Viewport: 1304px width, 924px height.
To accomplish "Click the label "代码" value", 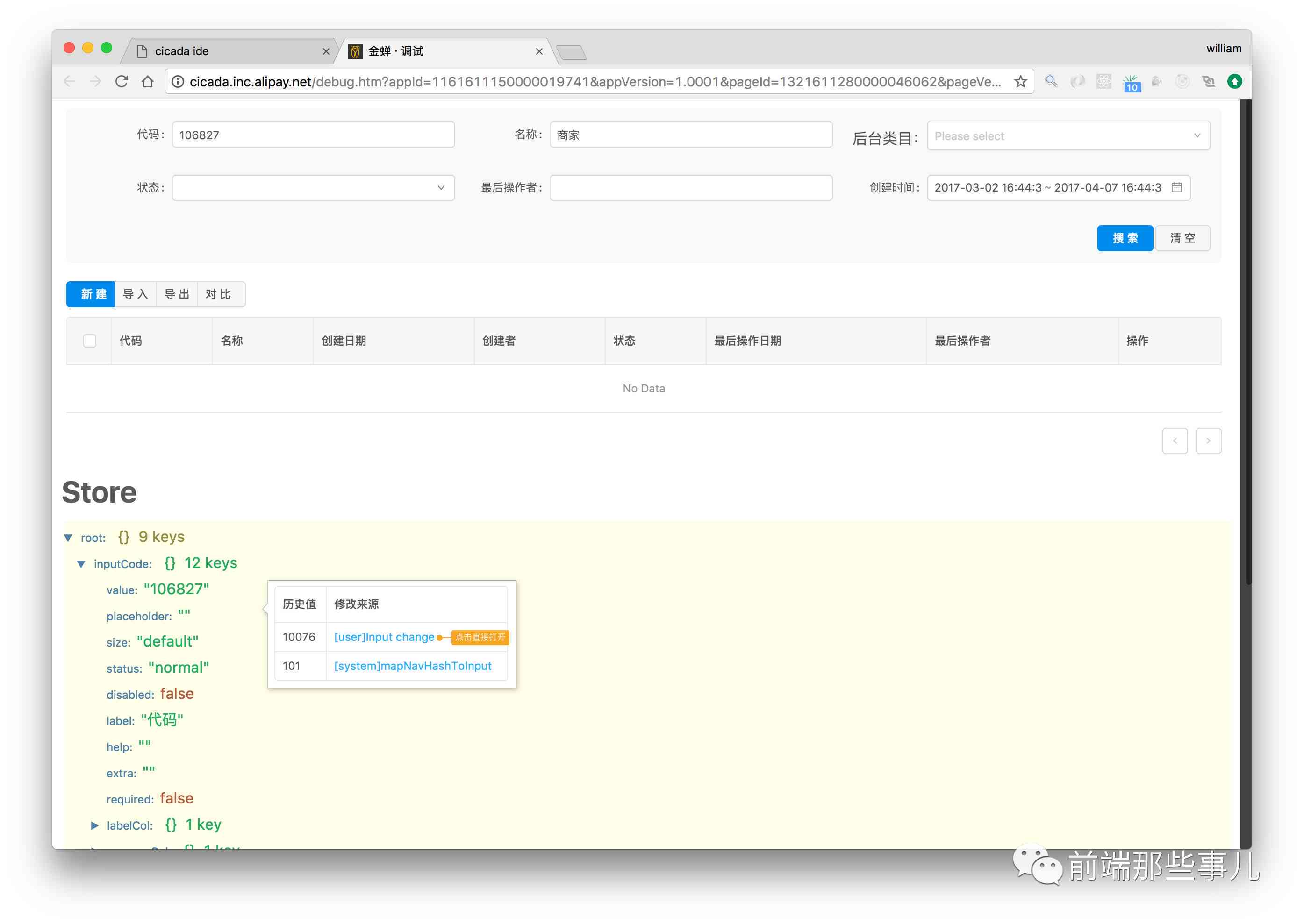I will coord(162,720).
